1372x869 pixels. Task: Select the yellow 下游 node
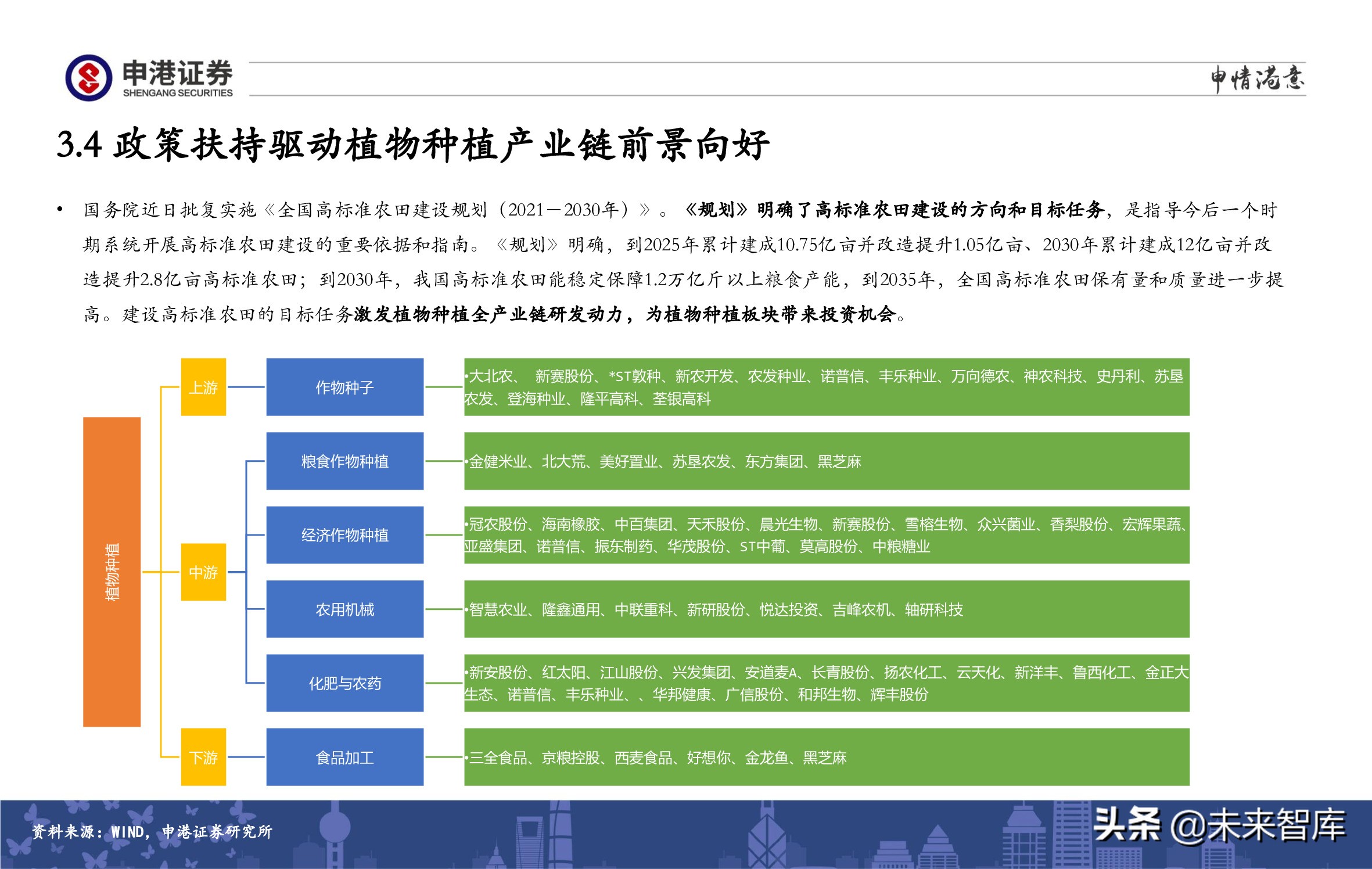(x=203, y=757)
